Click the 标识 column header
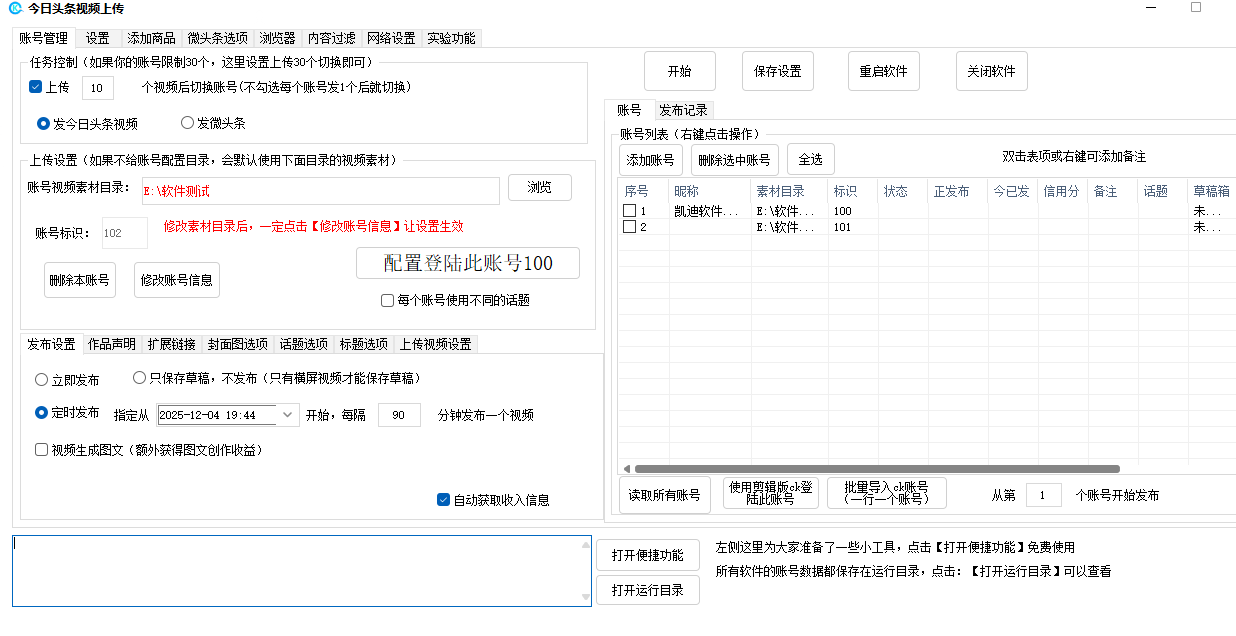1236x636 pixels. click(x=845, y=191)
